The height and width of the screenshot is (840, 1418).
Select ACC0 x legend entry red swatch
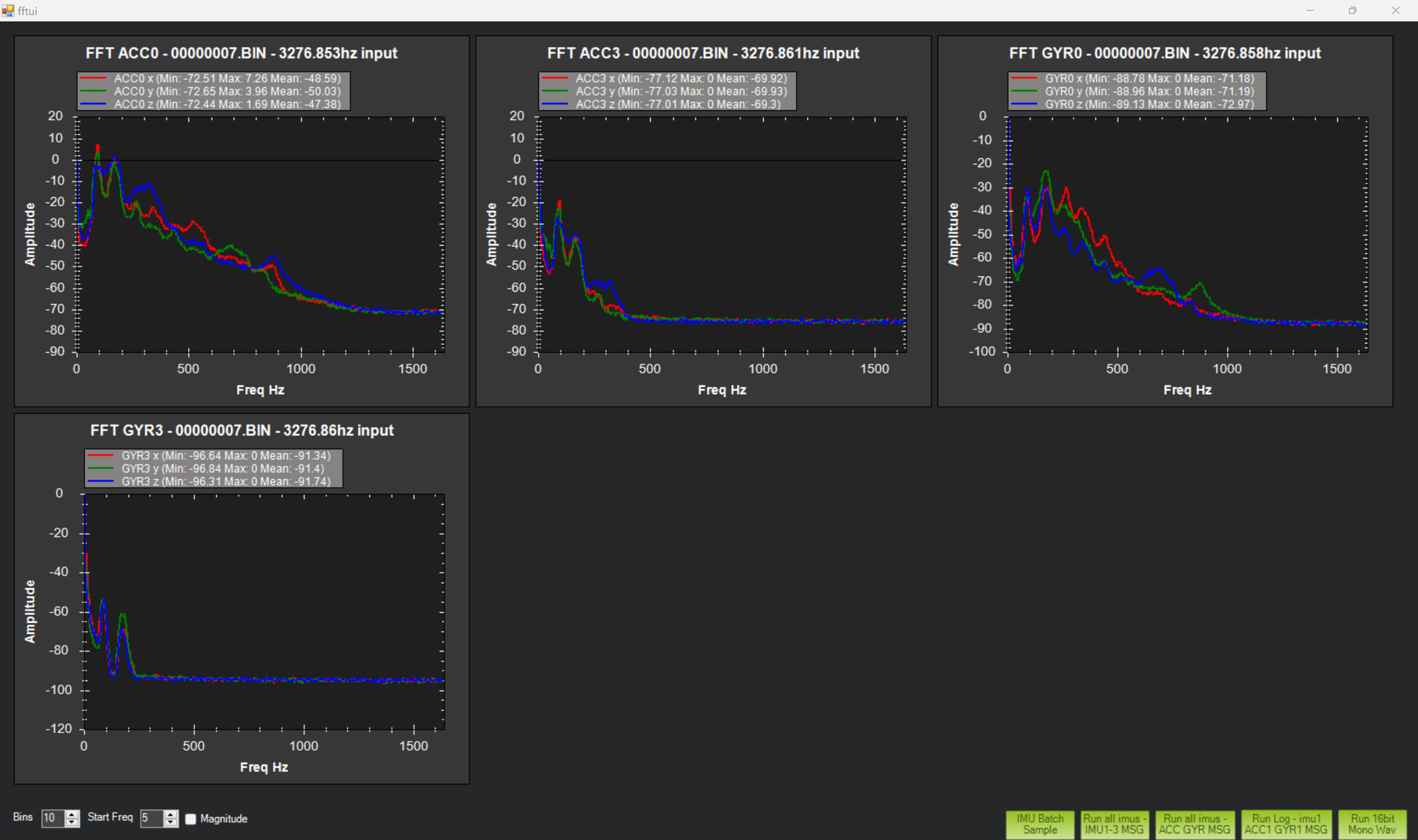[x=94, y=78]
